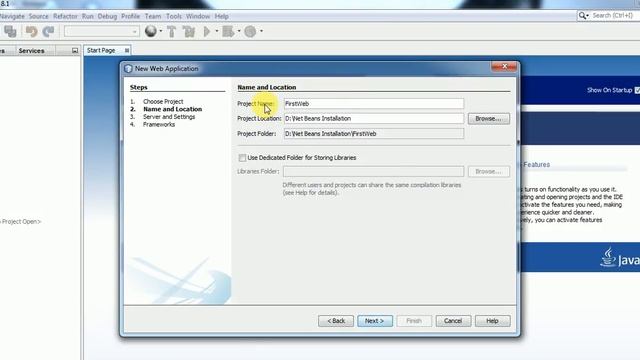Enable Use Dedicated Folder for Storing Libraries
This screenshot has width=640, height=360.
pos(242,158)
